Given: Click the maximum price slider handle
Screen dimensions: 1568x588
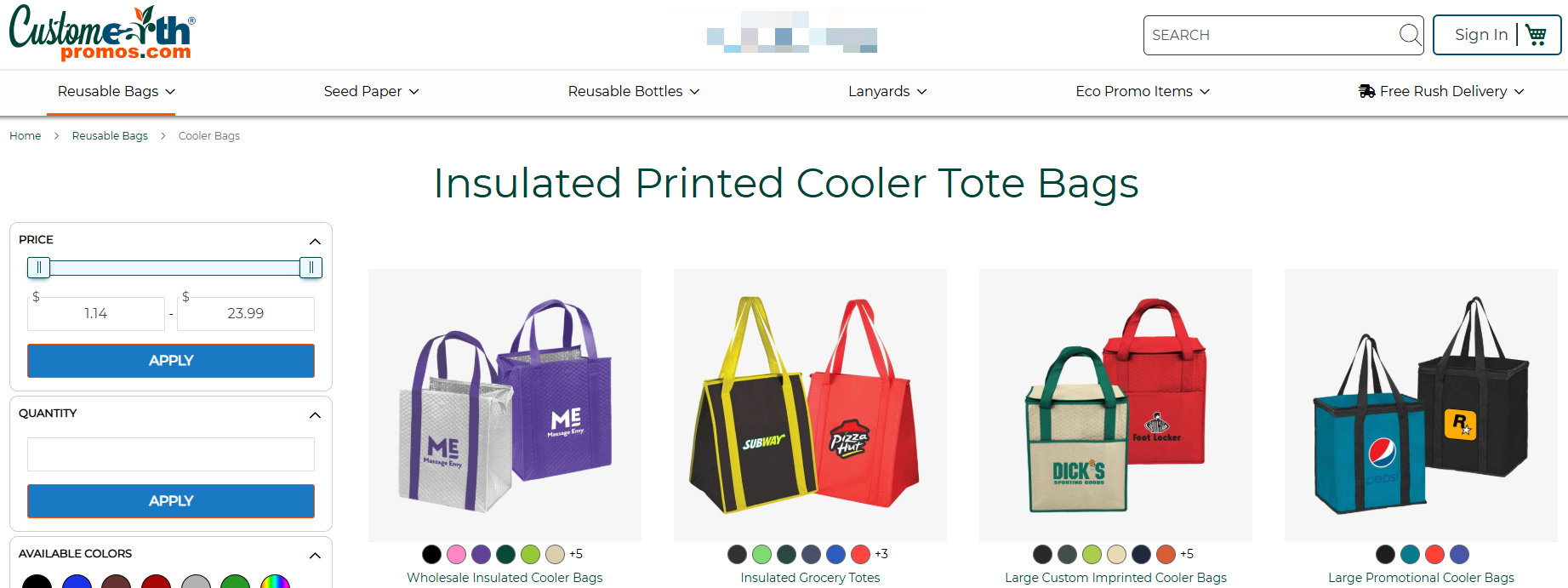Looking at the screenshot, I should (x=311, y=268).
